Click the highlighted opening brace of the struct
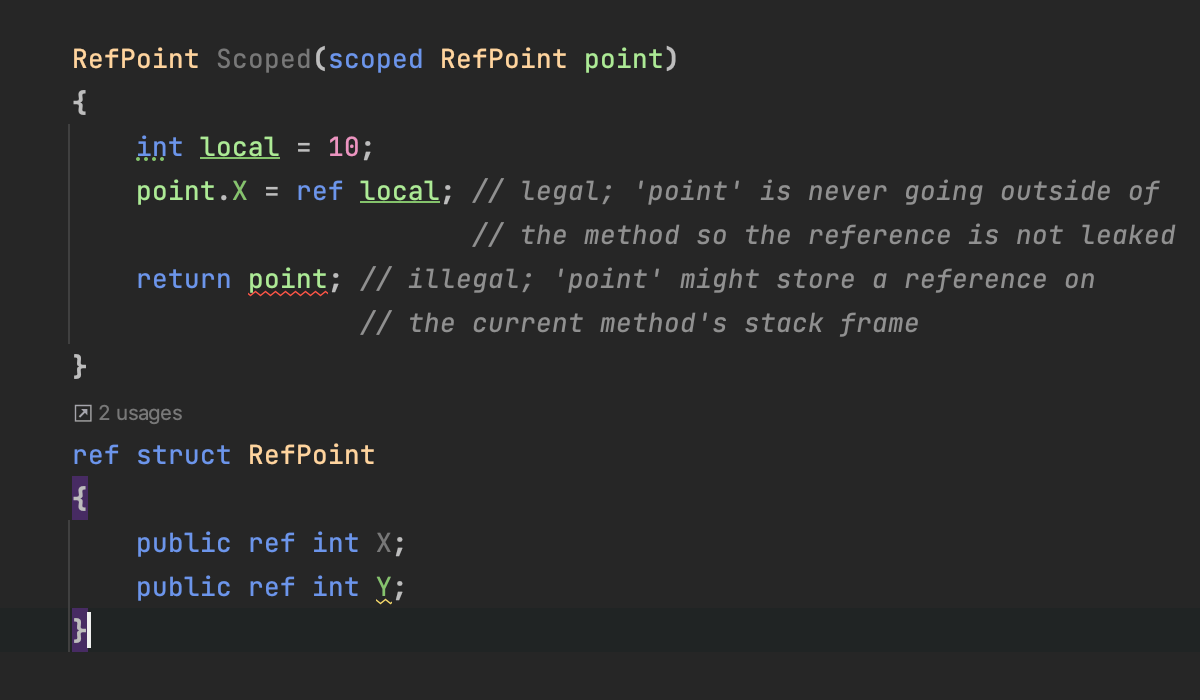 click(80, 499)
